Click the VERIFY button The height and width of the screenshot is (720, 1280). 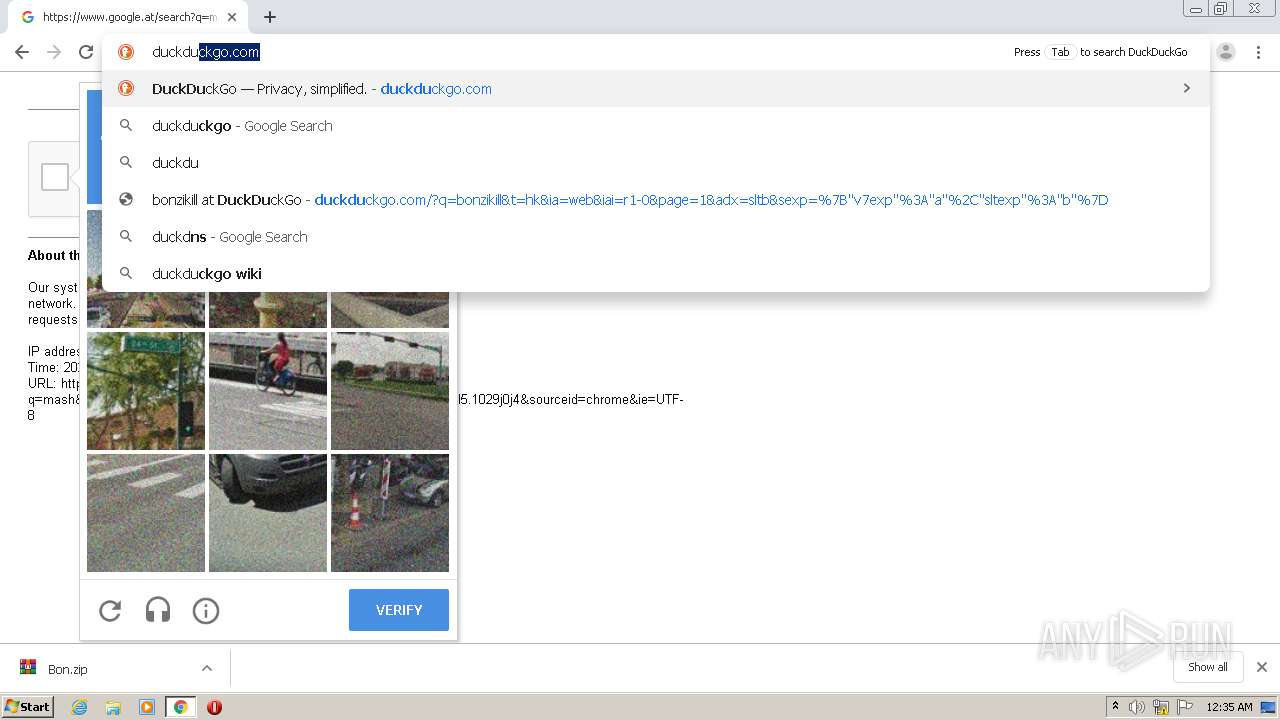[x=399, y=610]
